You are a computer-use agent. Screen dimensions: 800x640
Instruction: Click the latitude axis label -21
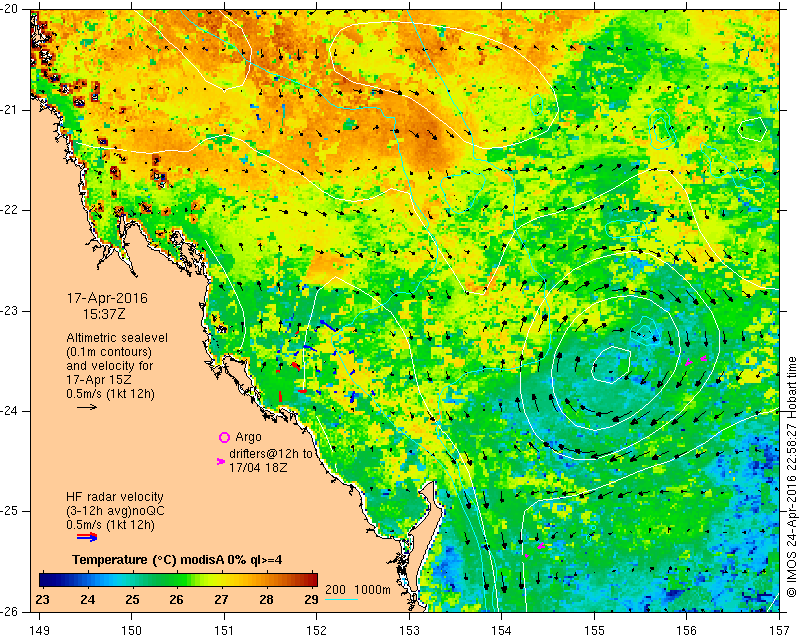[10, 110]
